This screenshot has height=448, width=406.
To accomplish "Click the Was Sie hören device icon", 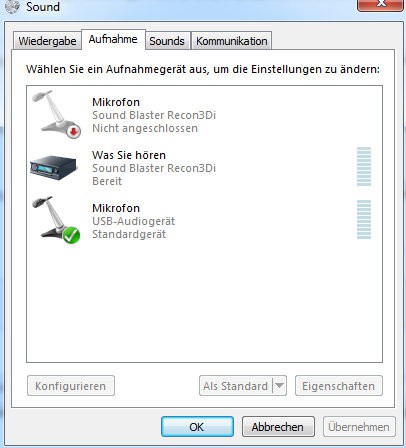I will point(54,168).
